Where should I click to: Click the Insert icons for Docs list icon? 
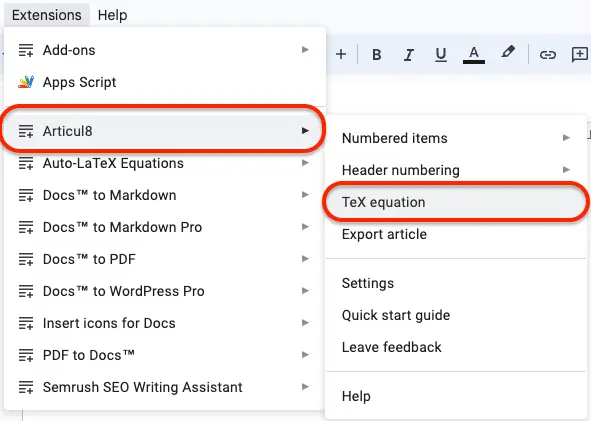coord(26,323)
